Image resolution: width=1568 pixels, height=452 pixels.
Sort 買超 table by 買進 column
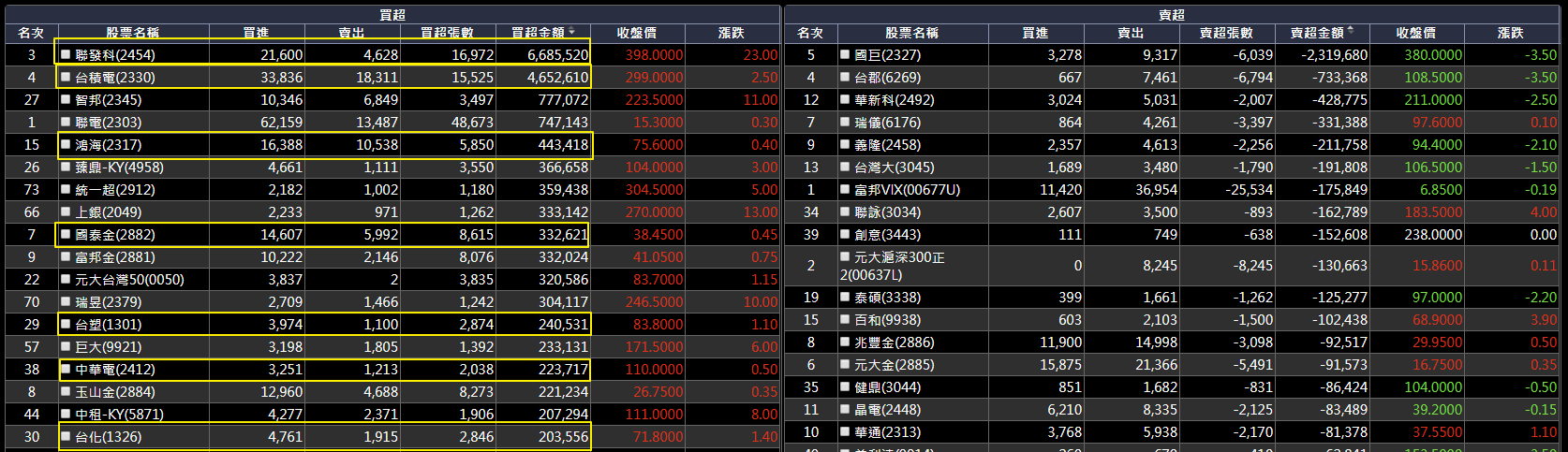coord(256,33)
